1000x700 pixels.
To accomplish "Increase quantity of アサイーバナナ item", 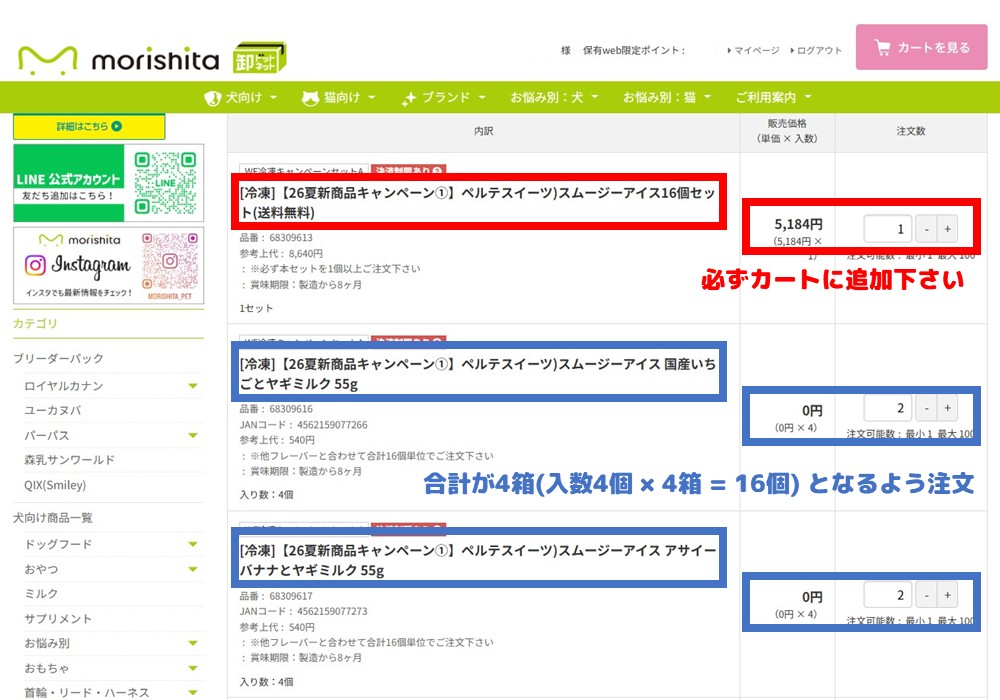I will pyautogui.click(x=948, y=595).
